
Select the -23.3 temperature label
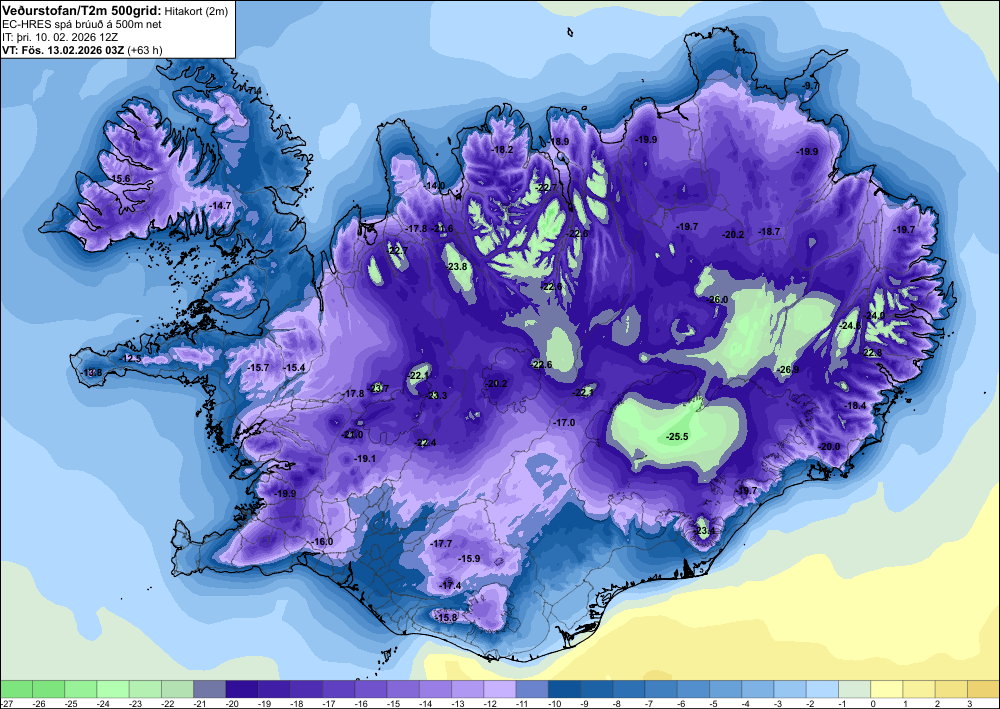click(x=437, y=396)
